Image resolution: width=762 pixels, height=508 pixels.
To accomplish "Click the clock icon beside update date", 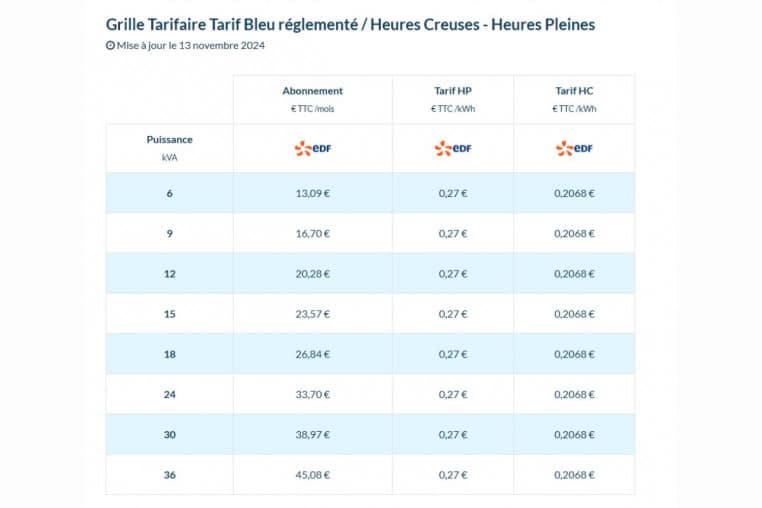I will click(x=110, y=45).
